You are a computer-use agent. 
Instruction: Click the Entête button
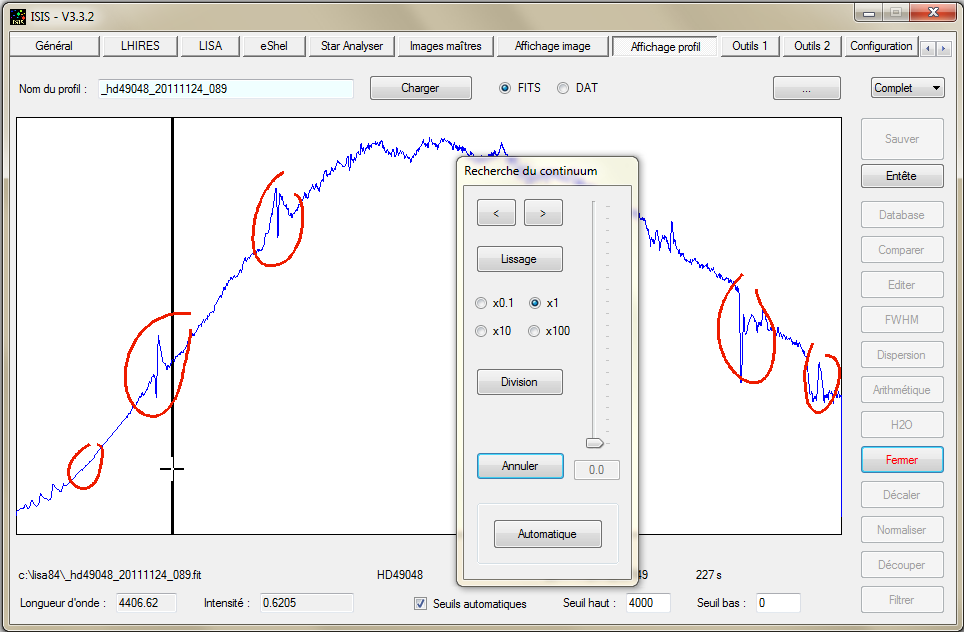click(x=901, y=176)
